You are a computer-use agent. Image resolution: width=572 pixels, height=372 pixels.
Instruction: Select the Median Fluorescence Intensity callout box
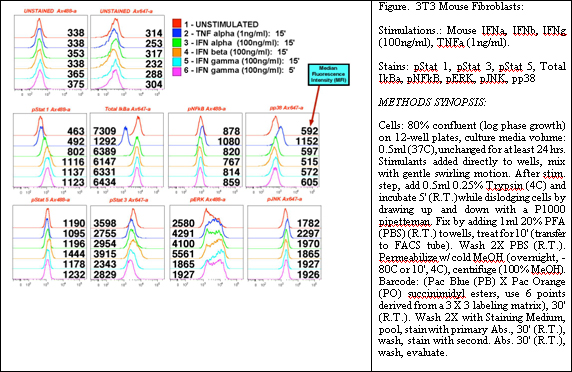(x=329, y=75)
